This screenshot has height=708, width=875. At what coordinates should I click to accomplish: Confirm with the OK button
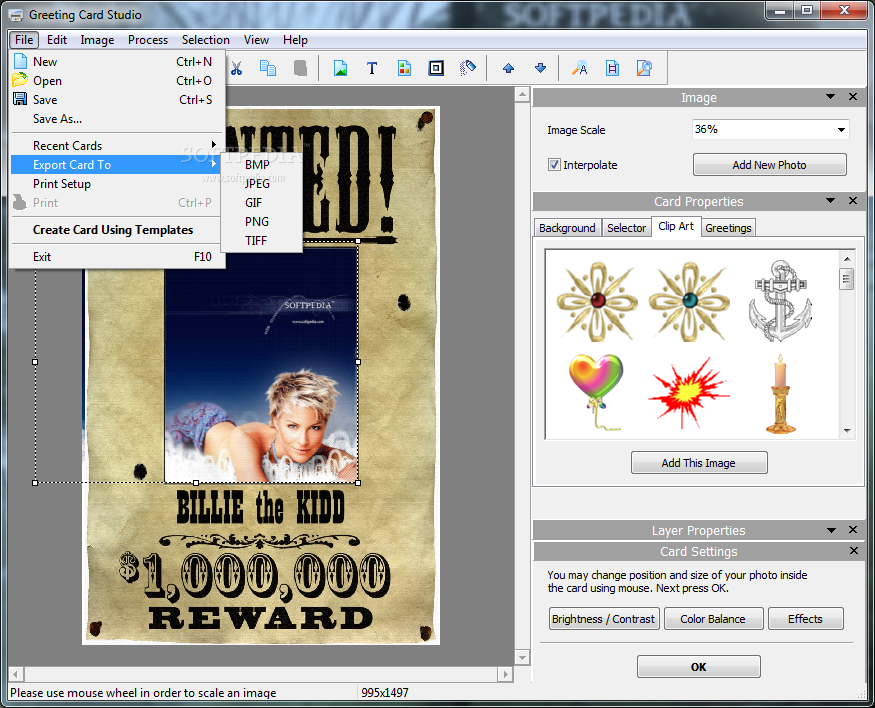(699, 667)
